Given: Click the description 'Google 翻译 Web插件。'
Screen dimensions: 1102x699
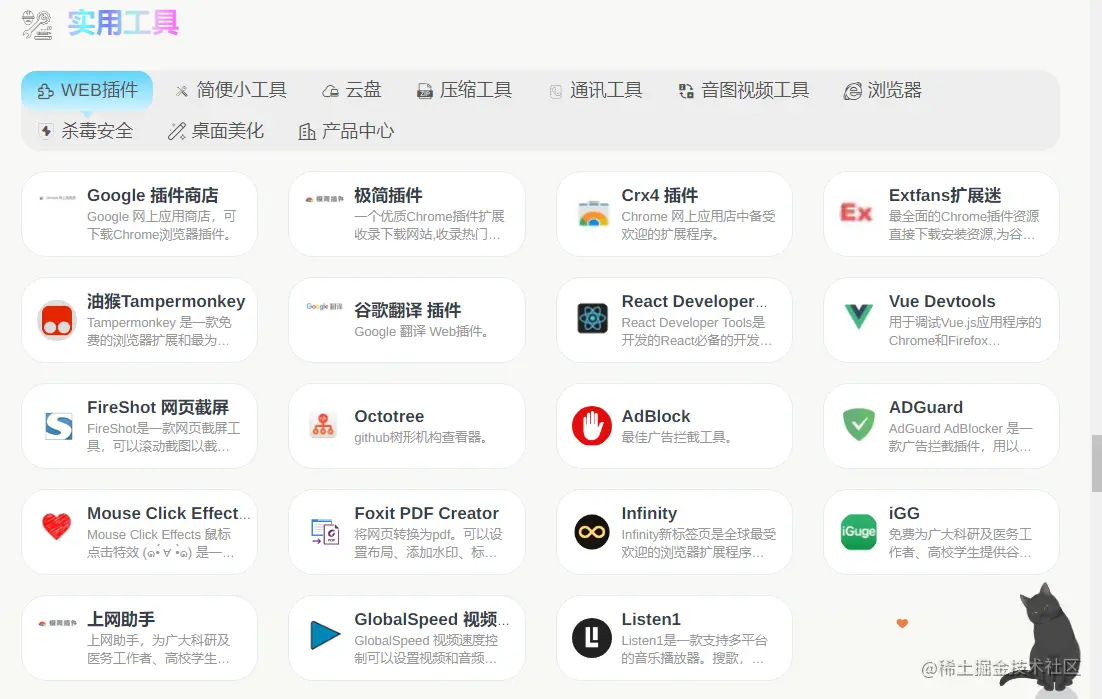Looking at the screenshot, I should (421, 332).
